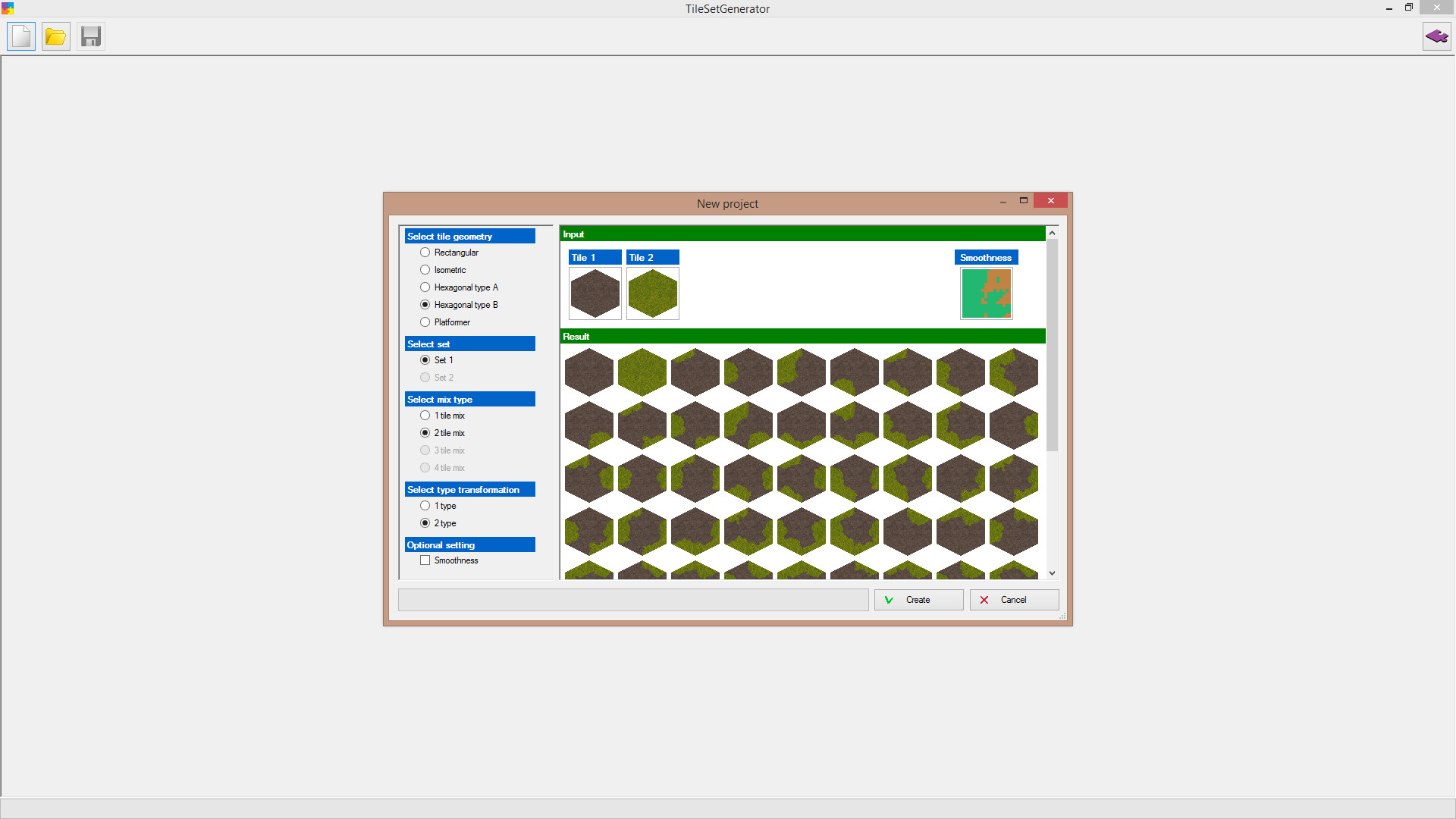Switch type transformation to 1 type
Image resolution: width=1456 pixels, height=819 pixels.
425,506
